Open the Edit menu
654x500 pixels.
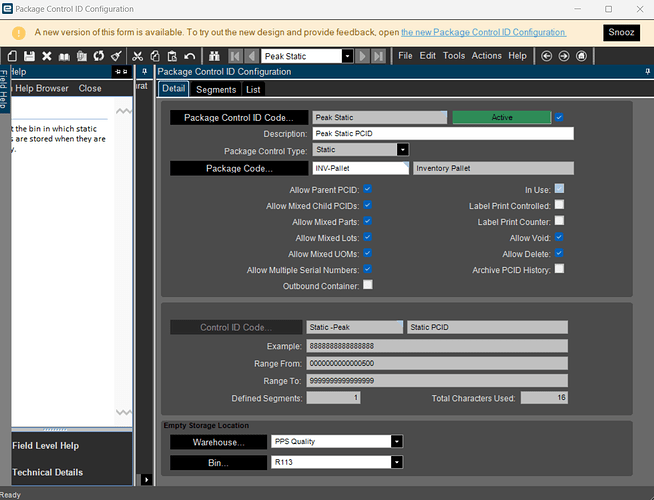point(428,56)
